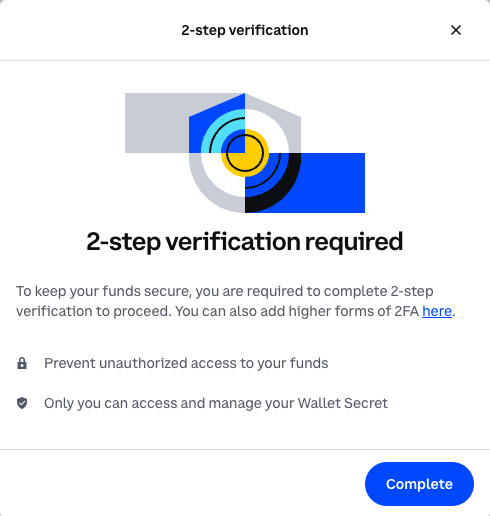Open the 'here' link for higher 2FA
This screenshot has width=490, height=516.
coord(437,311)
